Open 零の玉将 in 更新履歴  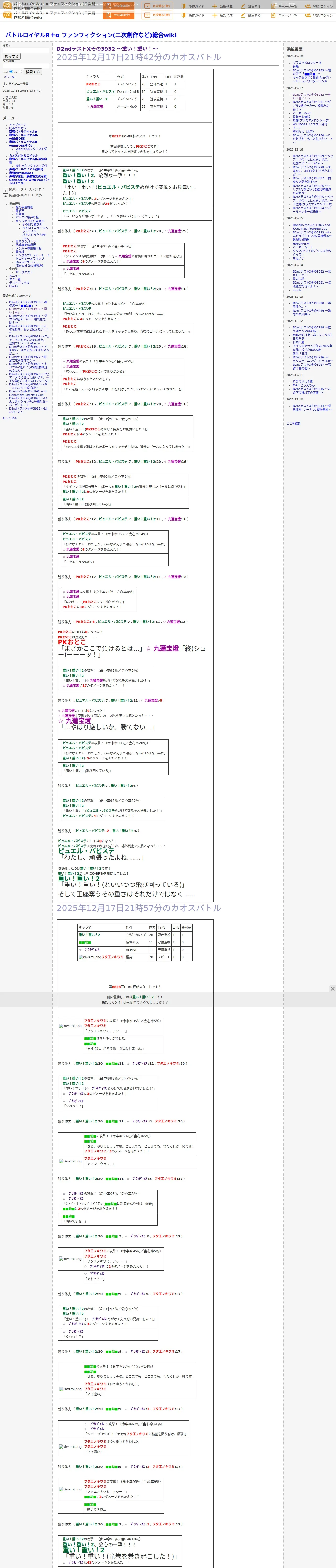coord(298,279)
